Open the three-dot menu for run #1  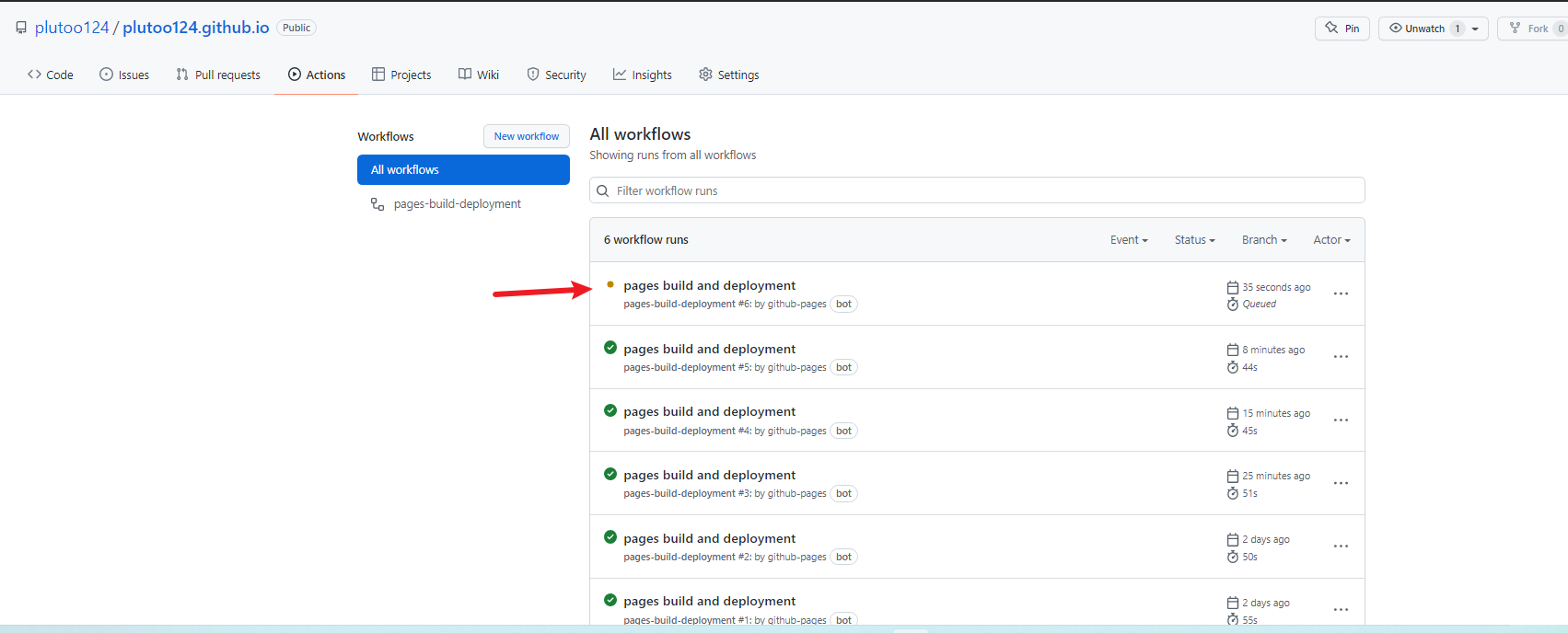[1341, 610]
